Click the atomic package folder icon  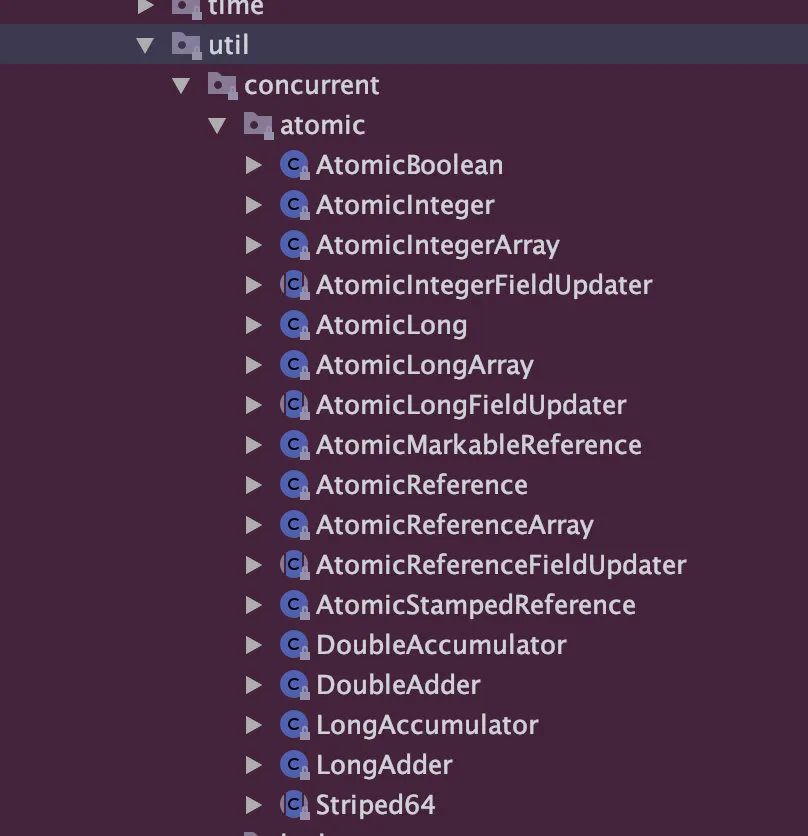coord(258,125)
